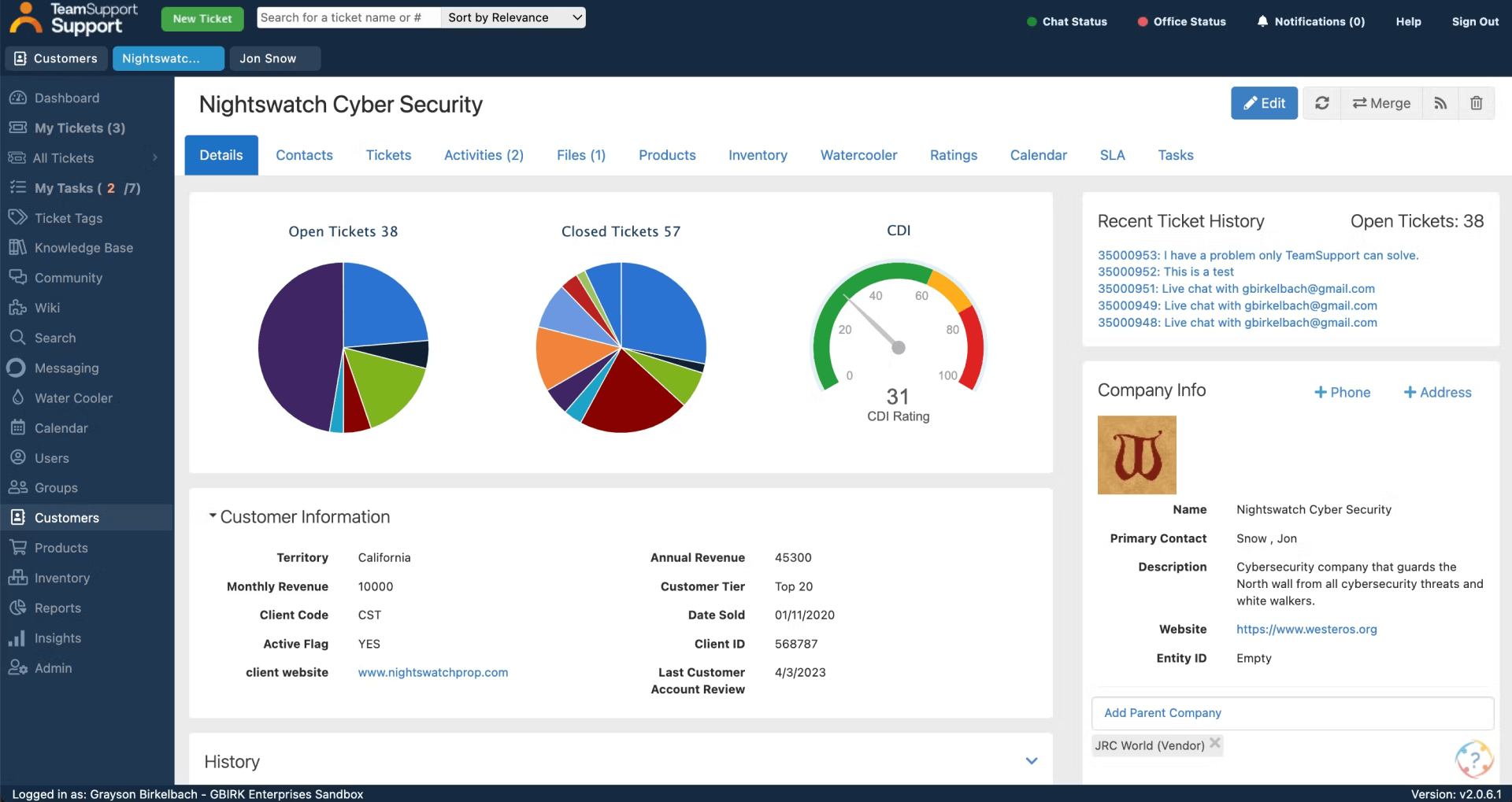Click the refresh icon button
1512x802 pixels.
tap(1322, 103)
